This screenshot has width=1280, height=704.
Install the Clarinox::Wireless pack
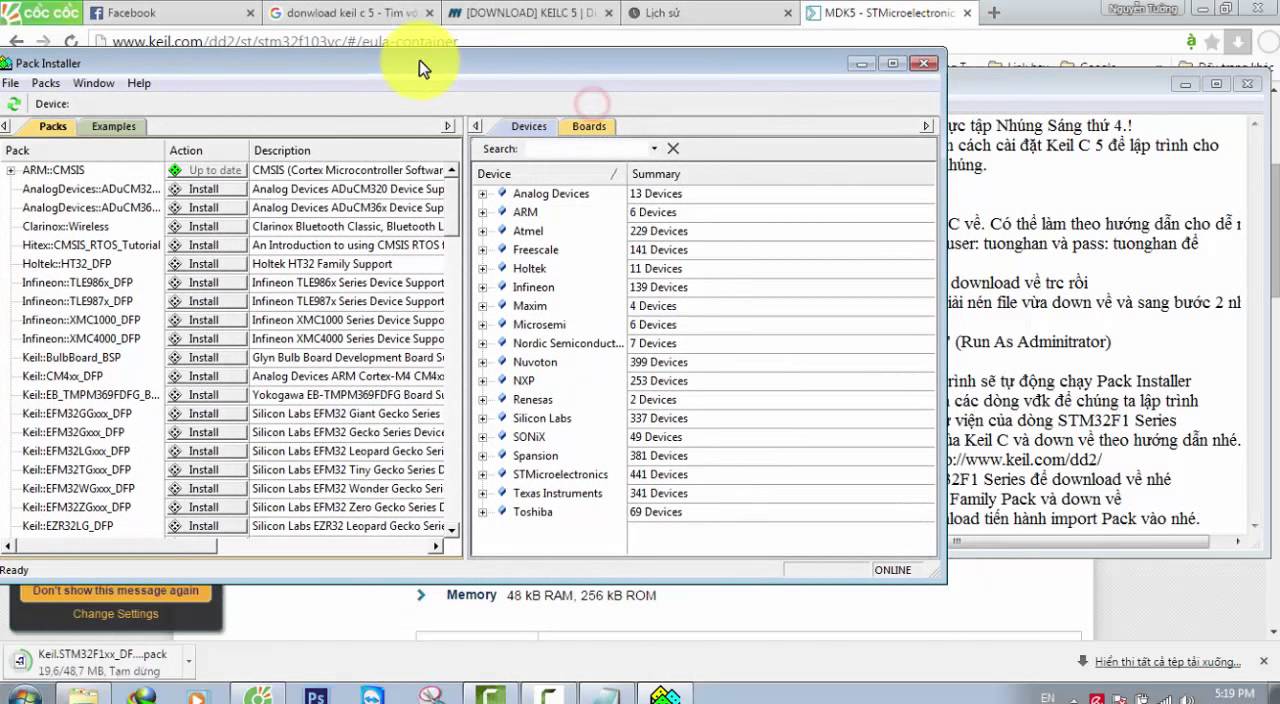206,227
